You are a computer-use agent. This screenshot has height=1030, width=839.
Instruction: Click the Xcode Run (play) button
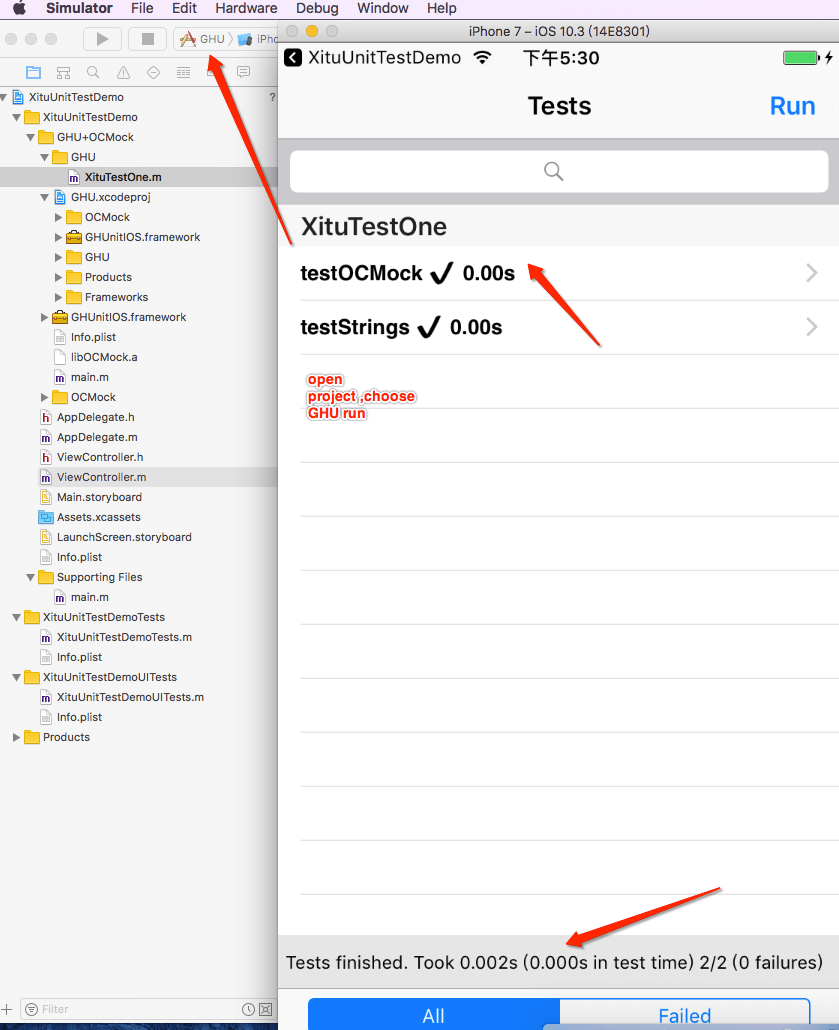click(102, 39)
